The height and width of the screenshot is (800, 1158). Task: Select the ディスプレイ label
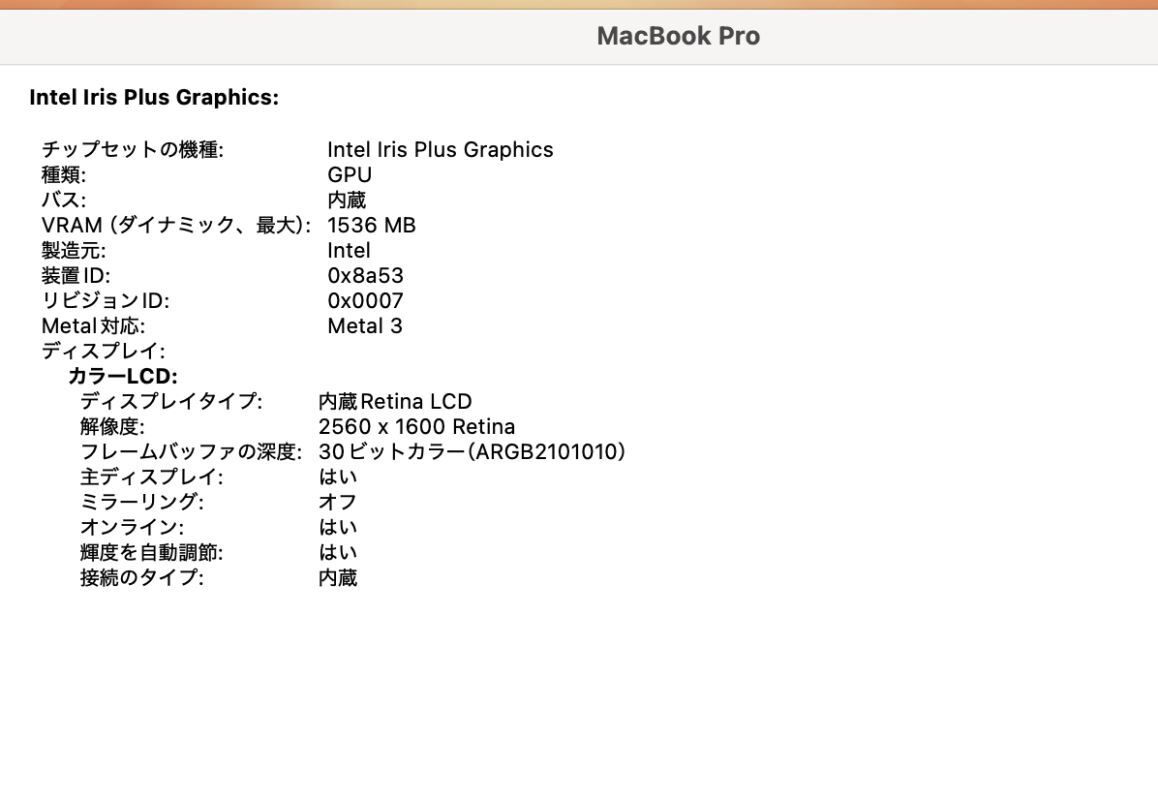[103, 351]
